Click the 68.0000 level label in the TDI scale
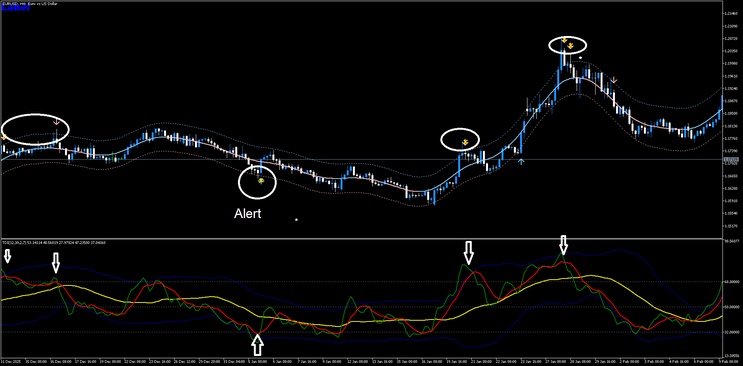The height and width of the screenshot is (366, 743). pyautogui.click(x=733, y=282)
